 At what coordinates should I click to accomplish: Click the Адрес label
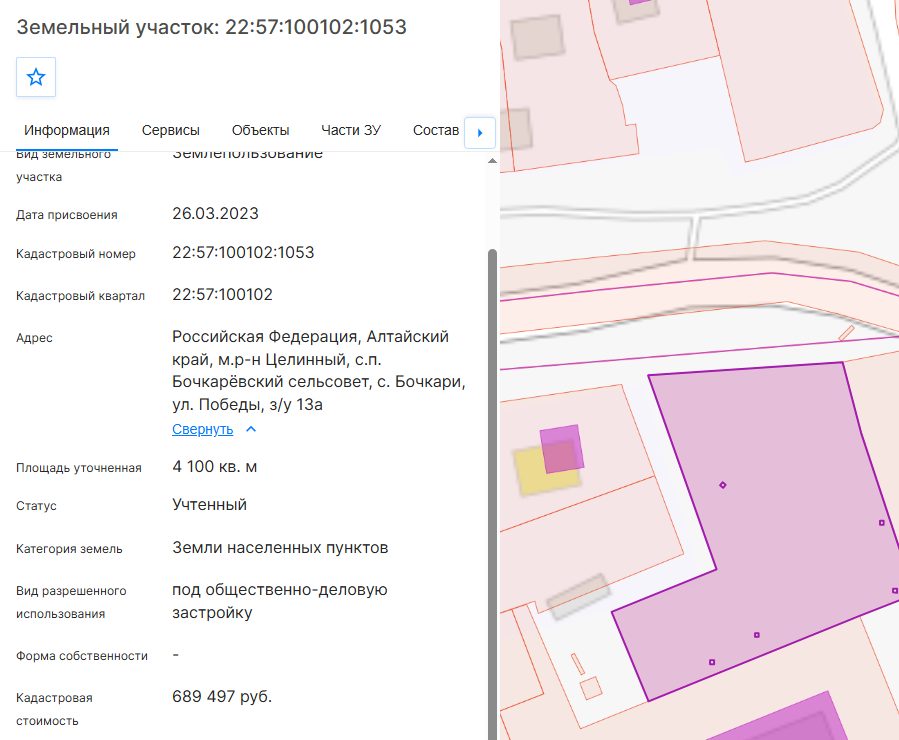[34, 338]
